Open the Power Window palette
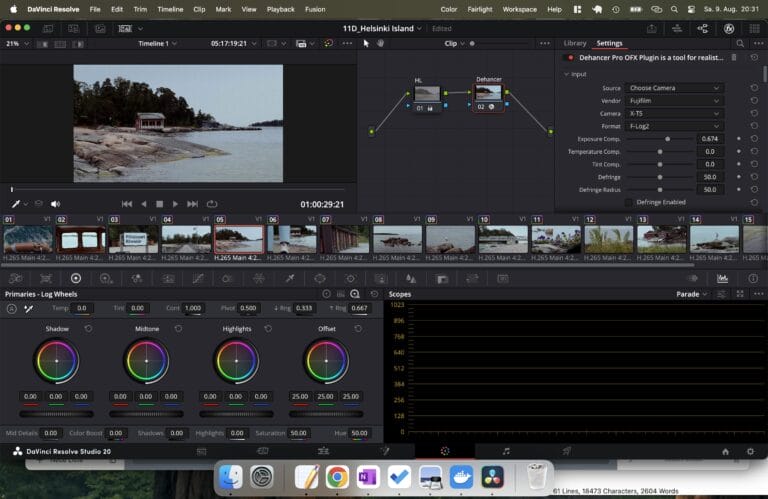This screenshot has width=768, height=499. pyautogui.click(x=320, y=279)
